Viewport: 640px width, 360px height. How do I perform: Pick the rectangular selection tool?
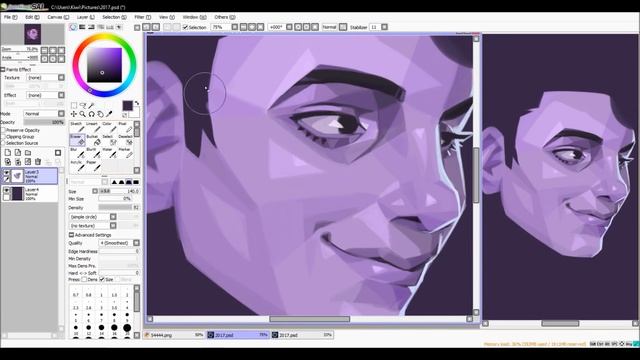[x=74, y=106]
